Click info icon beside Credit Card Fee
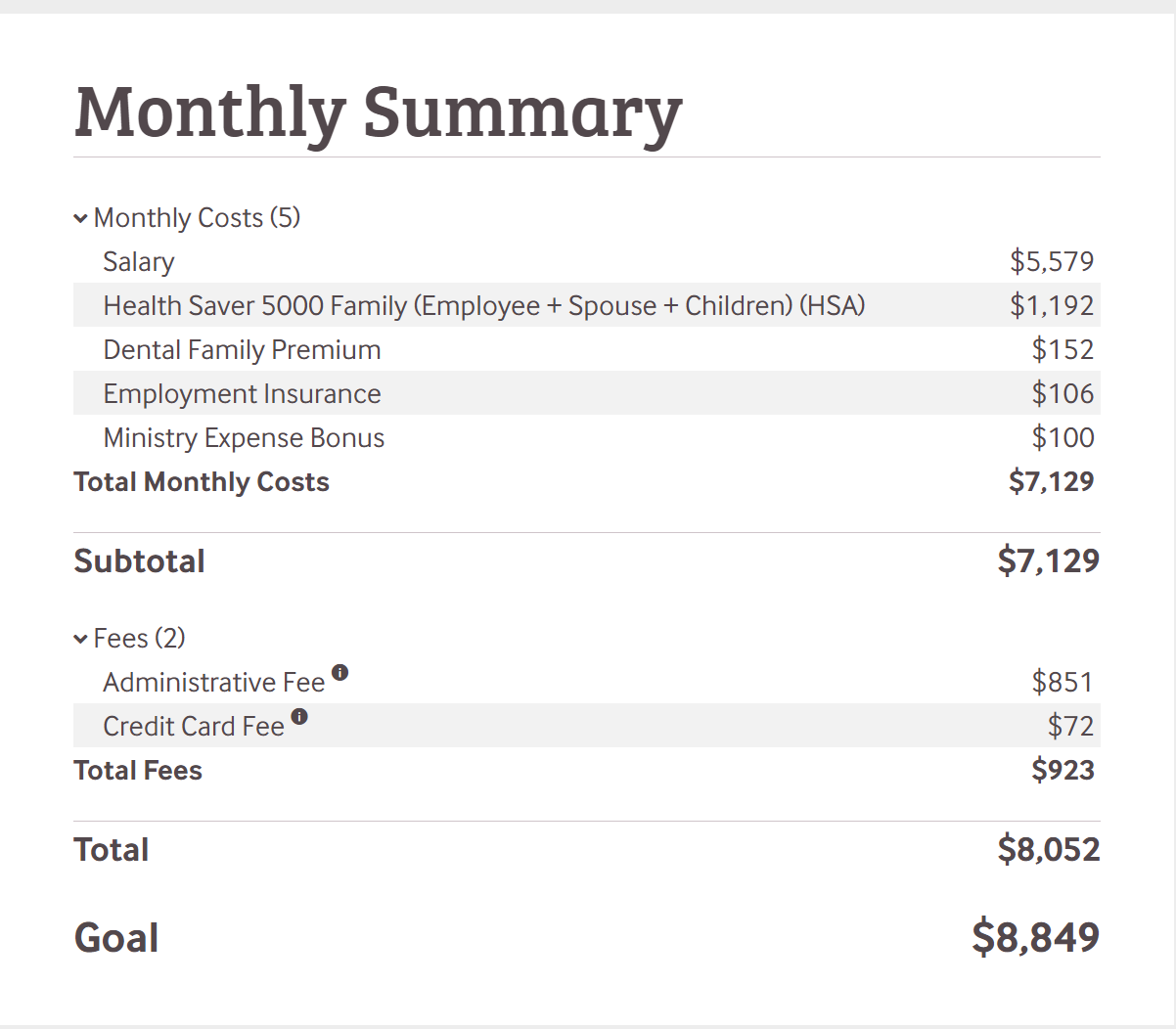This screenshot has width=1176, height=1029. (299, 717)
